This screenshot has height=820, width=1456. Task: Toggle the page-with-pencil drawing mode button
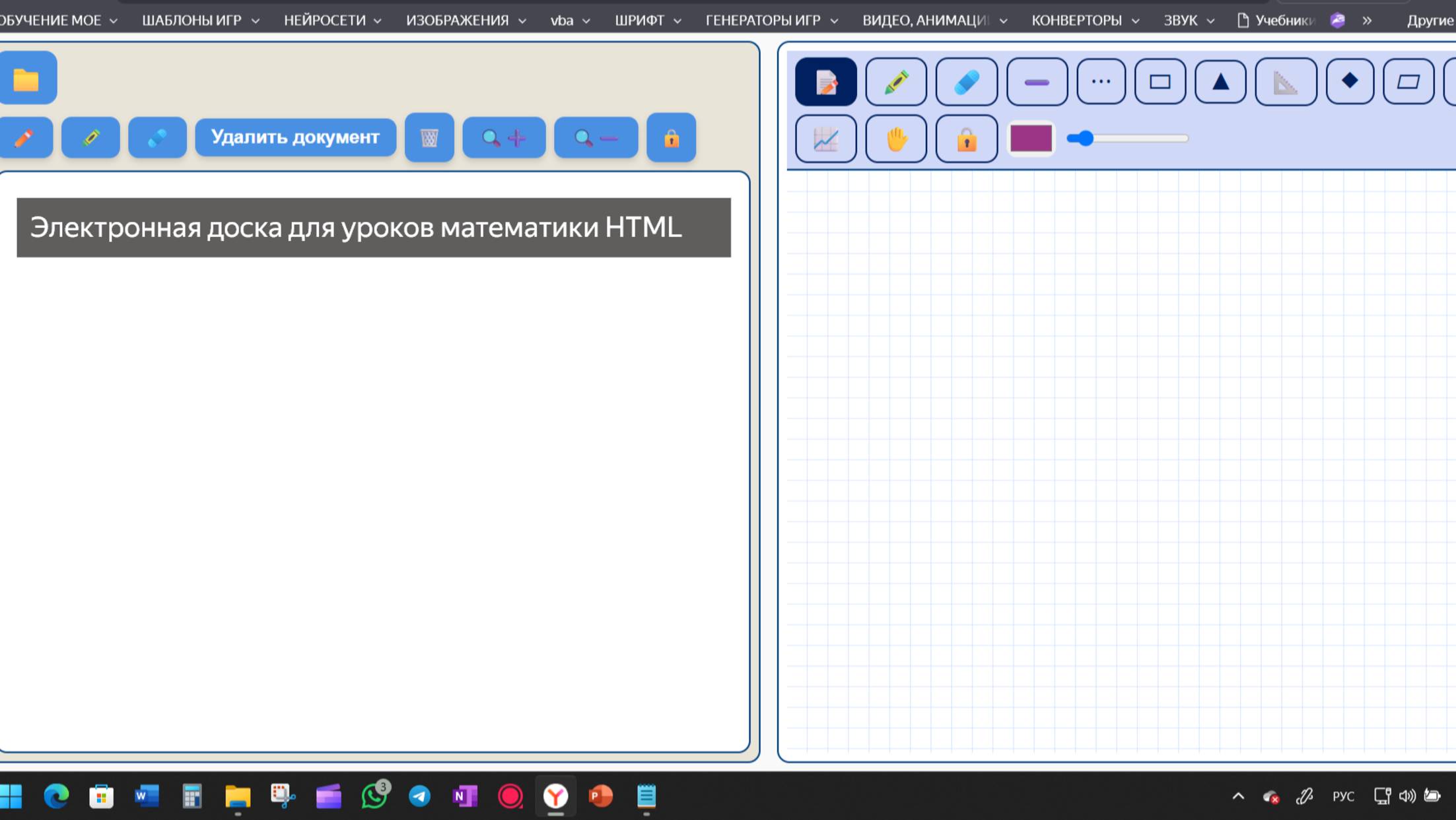[x=825, y=82]
